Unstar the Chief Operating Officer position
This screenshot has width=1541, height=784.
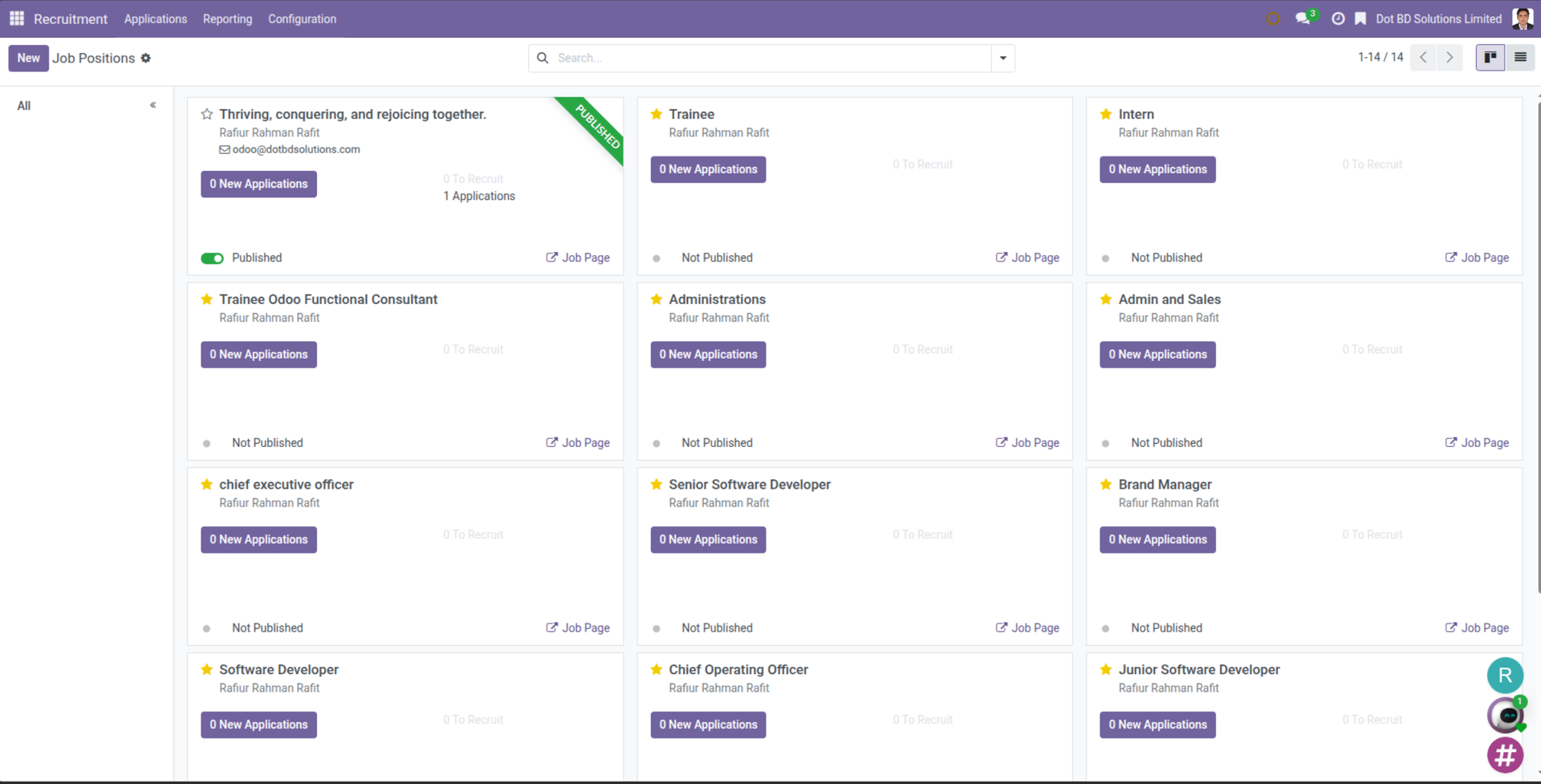click(657, 669)
